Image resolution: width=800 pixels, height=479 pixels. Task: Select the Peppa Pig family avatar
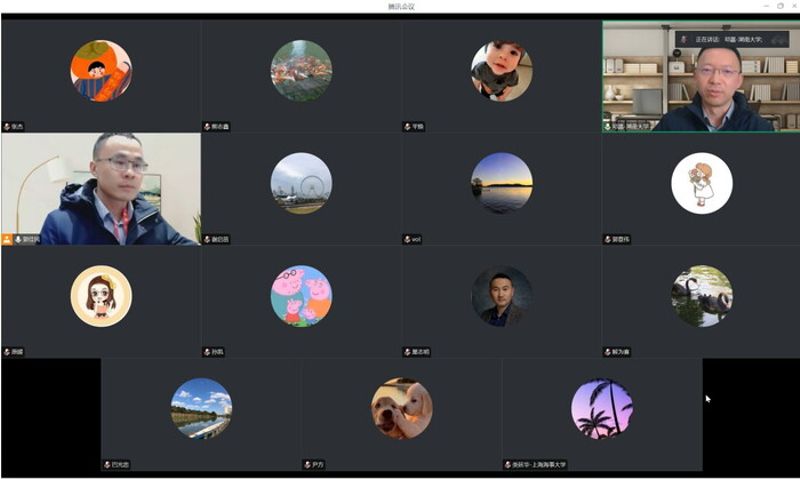coord(301,296)
